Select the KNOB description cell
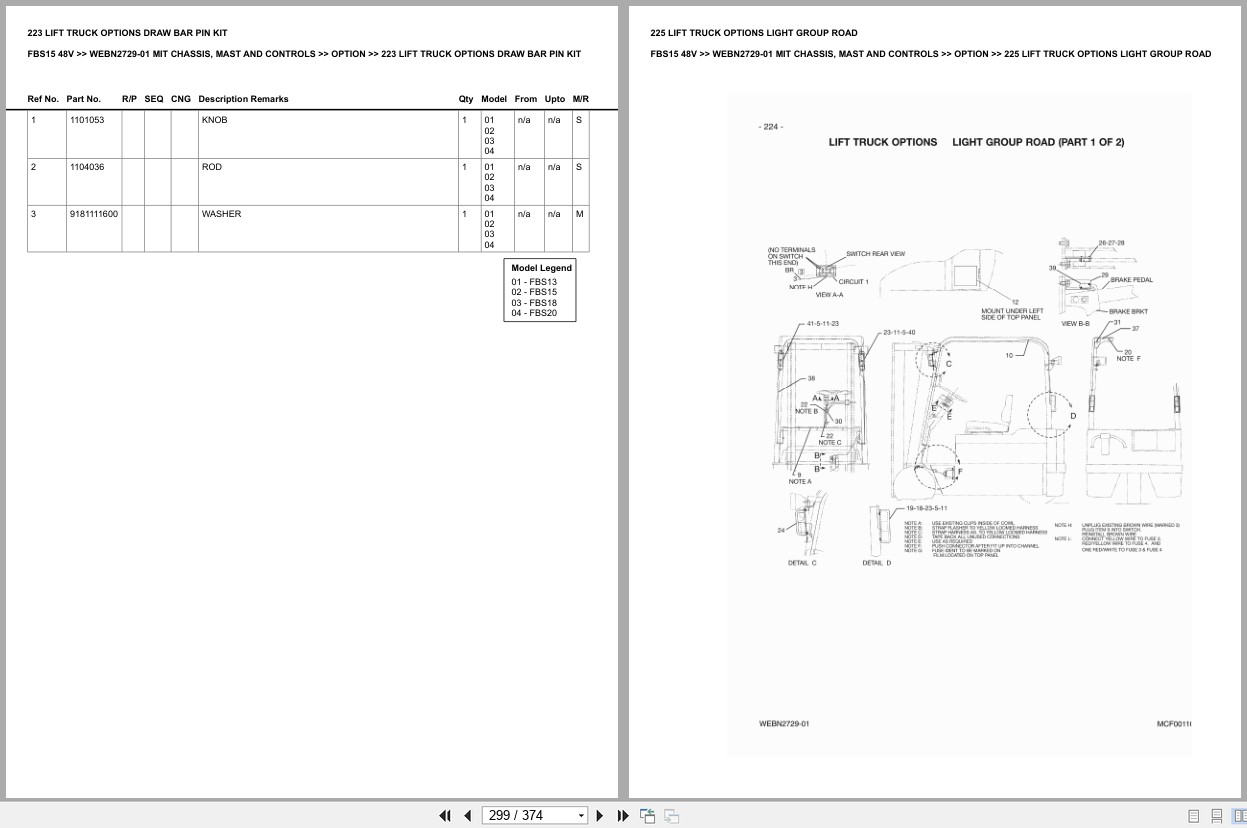This screenshot has height=828, width=1247. (326, 135)
